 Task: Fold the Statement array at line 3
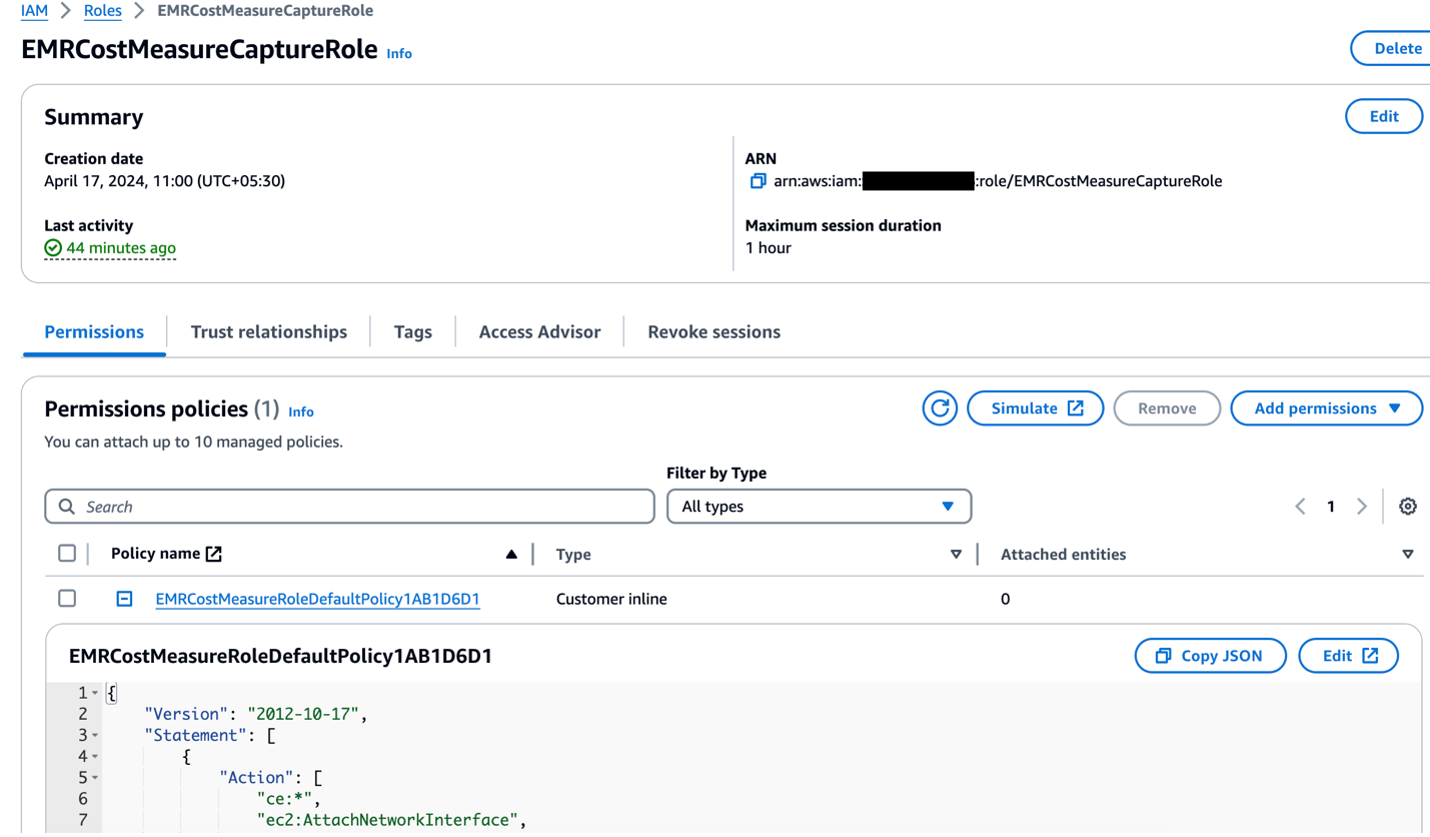(x=95, y=735)
